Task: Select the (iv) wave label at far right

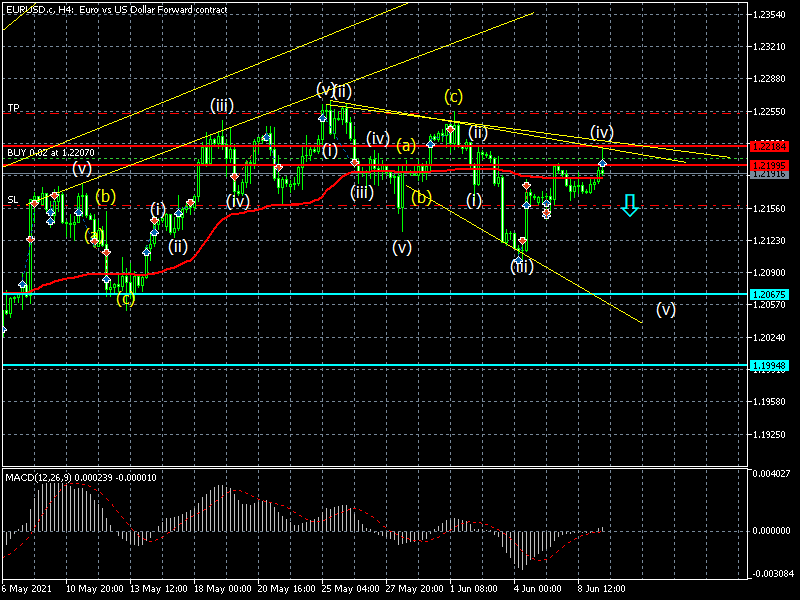Action: point(601,132)
